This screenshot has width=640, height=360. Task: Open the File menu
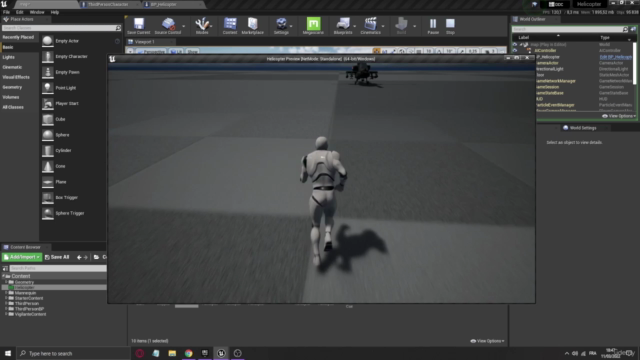pos(7,12)
